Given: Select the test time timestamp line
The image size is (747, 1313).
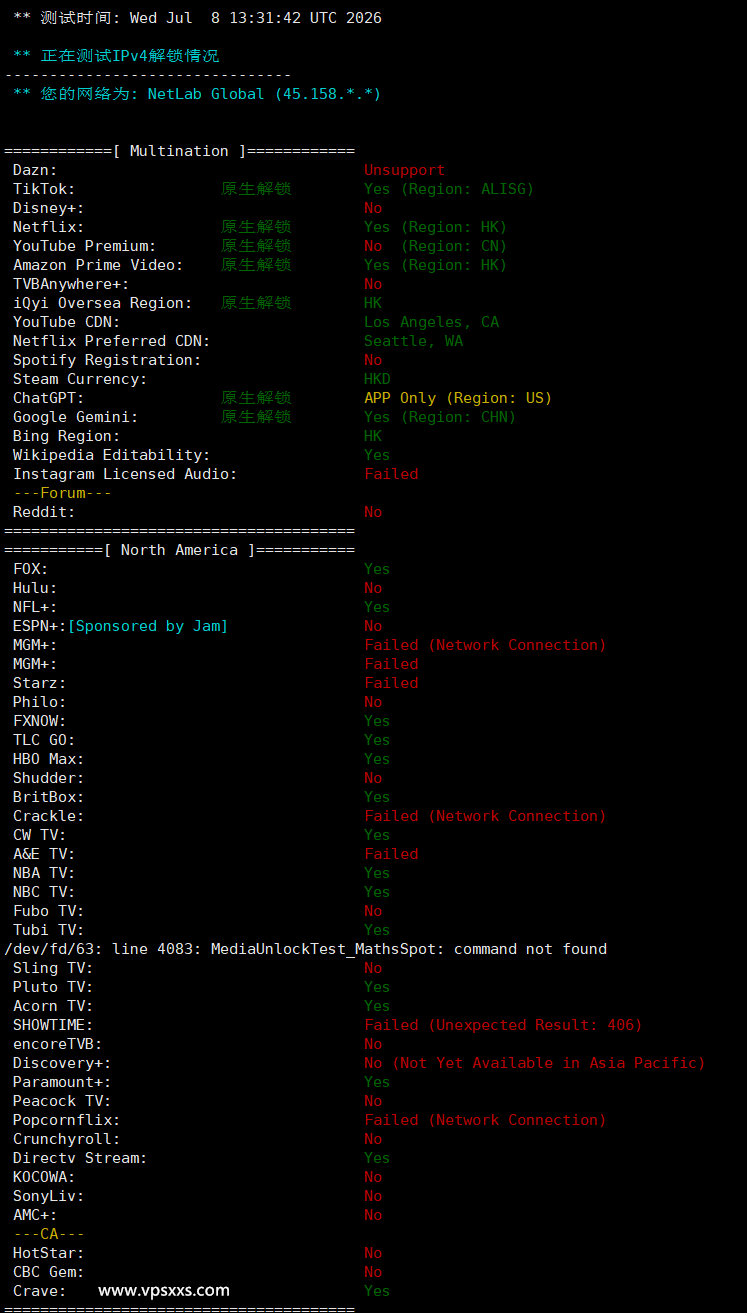Looking at the screenshot, I should coord(197,18).
